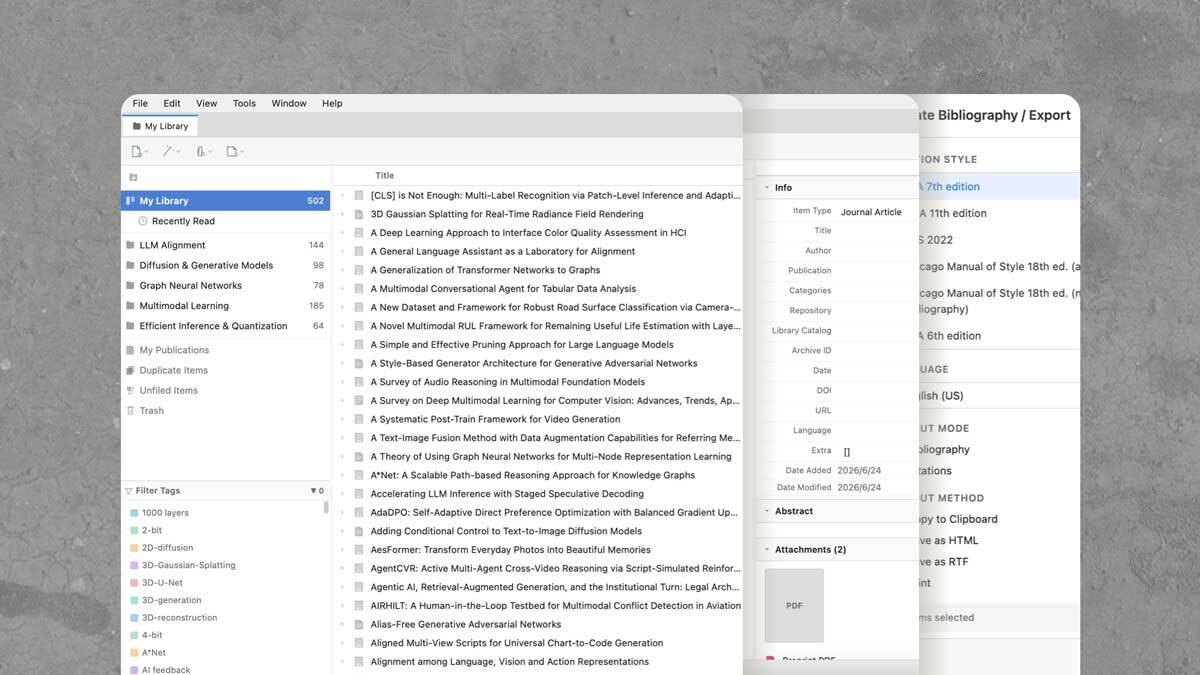Click the item icon of AgentCVR row
Screen dimensions: 1200x675
[x=359, y=568]
